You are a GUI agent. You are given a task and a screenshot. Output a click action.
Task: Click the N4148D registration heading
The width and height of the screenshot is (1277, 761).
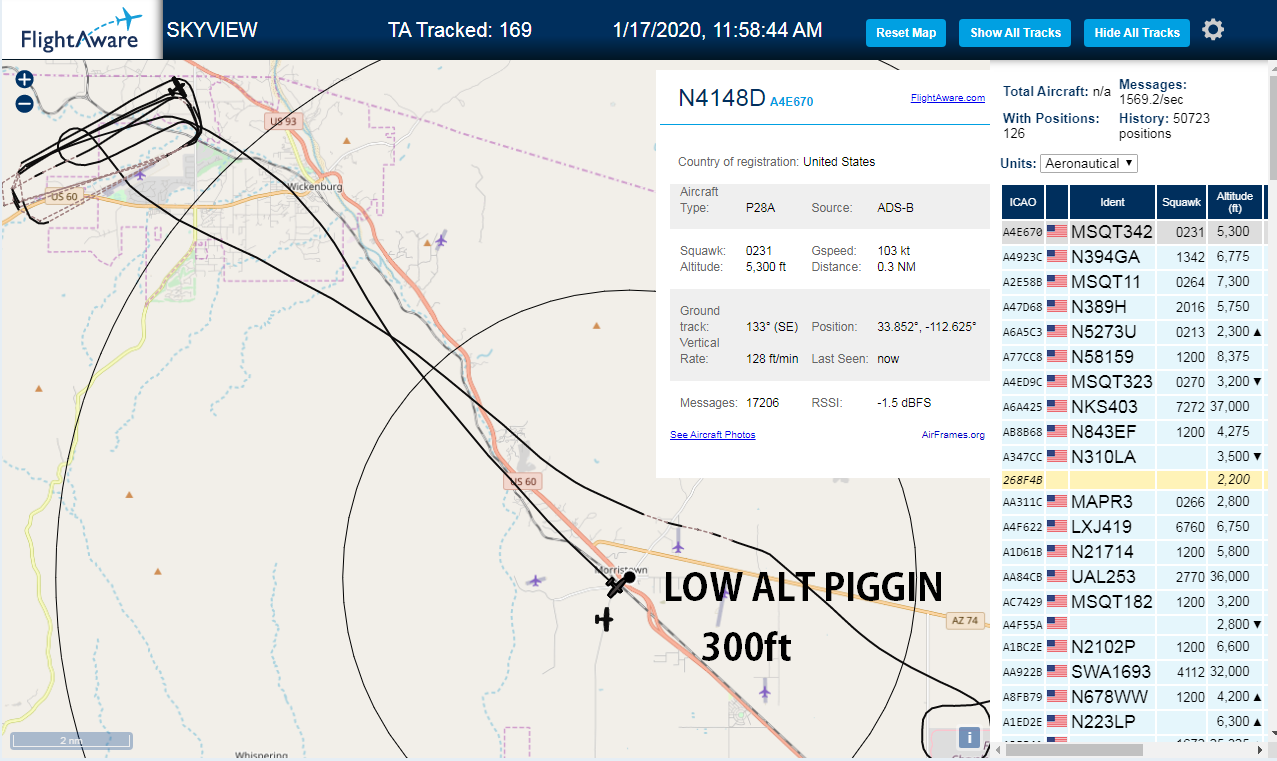721,98
